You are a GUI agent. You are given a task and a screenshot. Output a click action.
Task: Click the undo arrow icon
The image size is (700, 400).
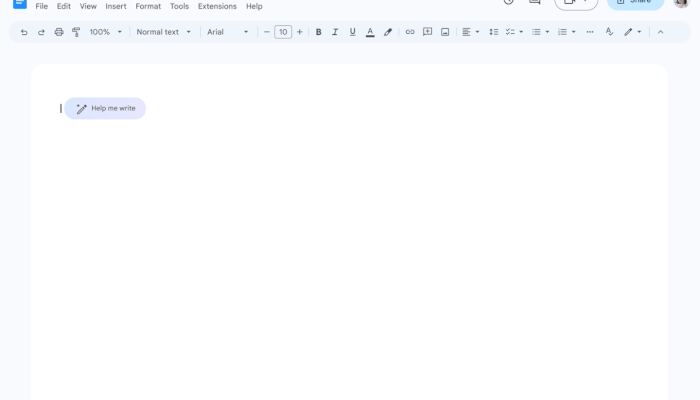click(24, 32)
